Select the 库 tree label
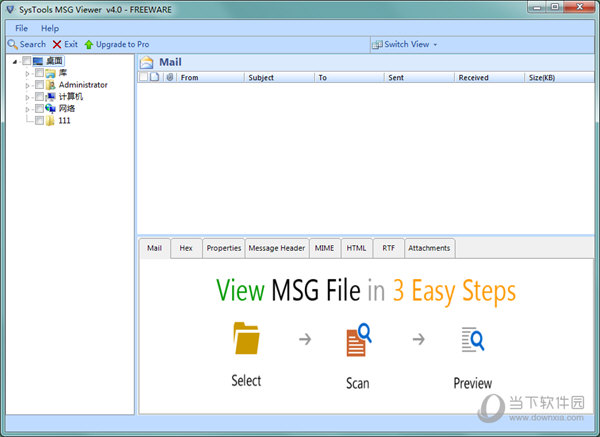This screenshot has width=600, height=437. [x=63, y=73]
